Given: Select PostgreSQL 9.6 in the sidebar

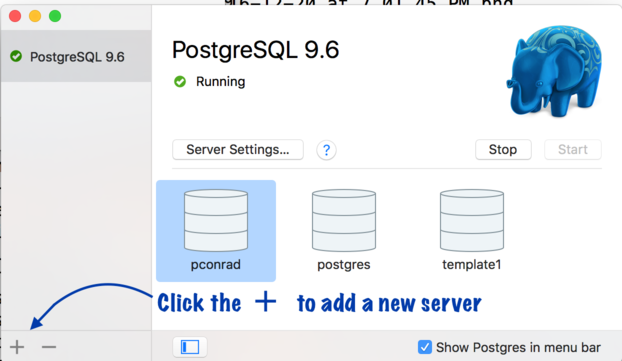Looking at the screenshot, I should 76,56.
